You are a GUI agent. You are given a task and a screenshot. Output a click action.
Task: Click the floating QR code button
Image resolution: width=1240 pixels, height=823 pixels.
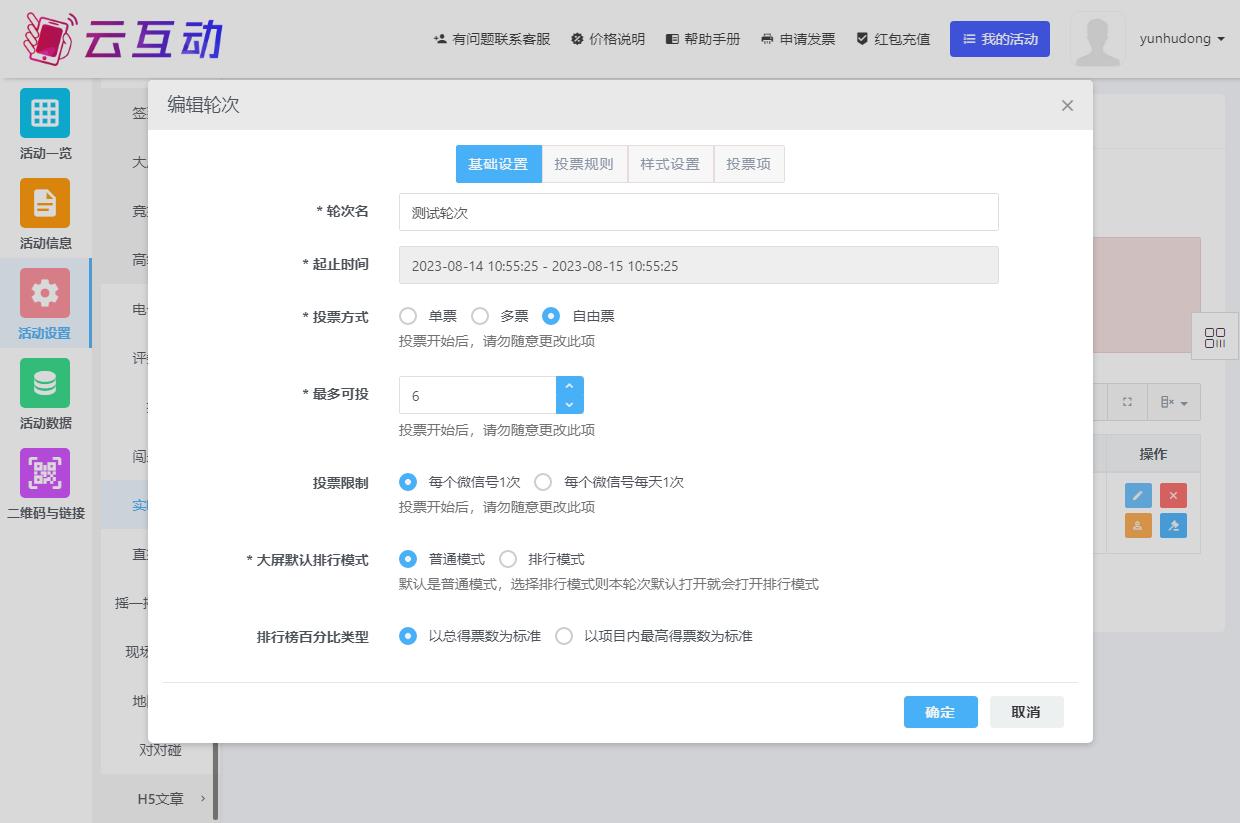tap(1214, 337)
